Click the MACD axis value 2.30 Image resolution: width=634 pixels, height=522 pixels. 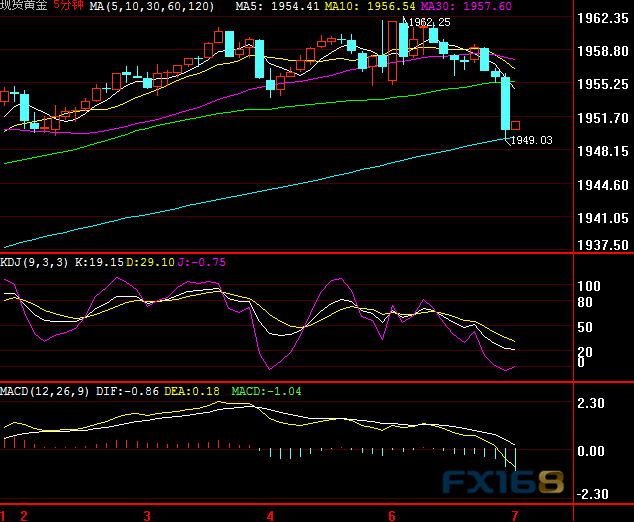click(591, 403)
